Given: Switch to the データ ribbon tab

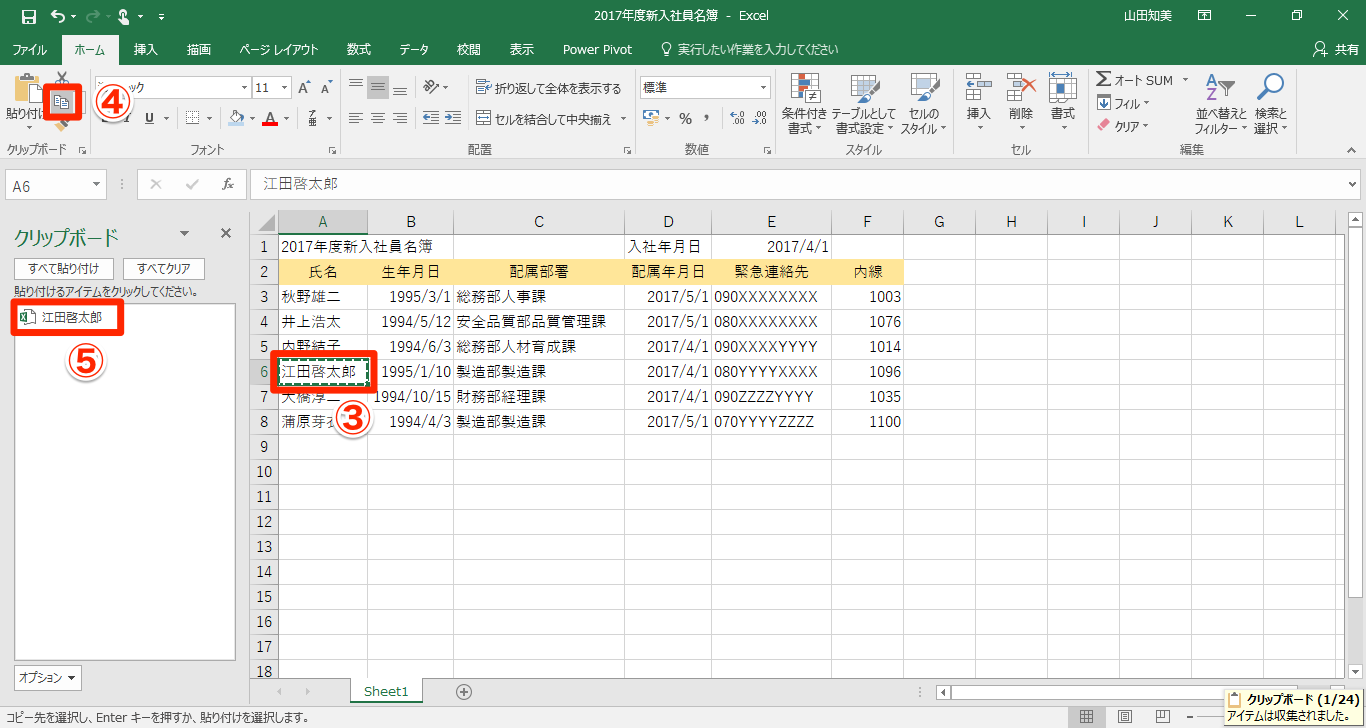Looking at the screenshot, I should [414, 49].
